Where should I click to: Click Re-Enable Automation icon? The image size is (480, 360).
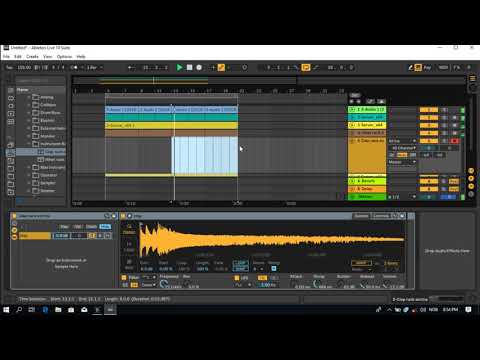click(x=229, y=68)
